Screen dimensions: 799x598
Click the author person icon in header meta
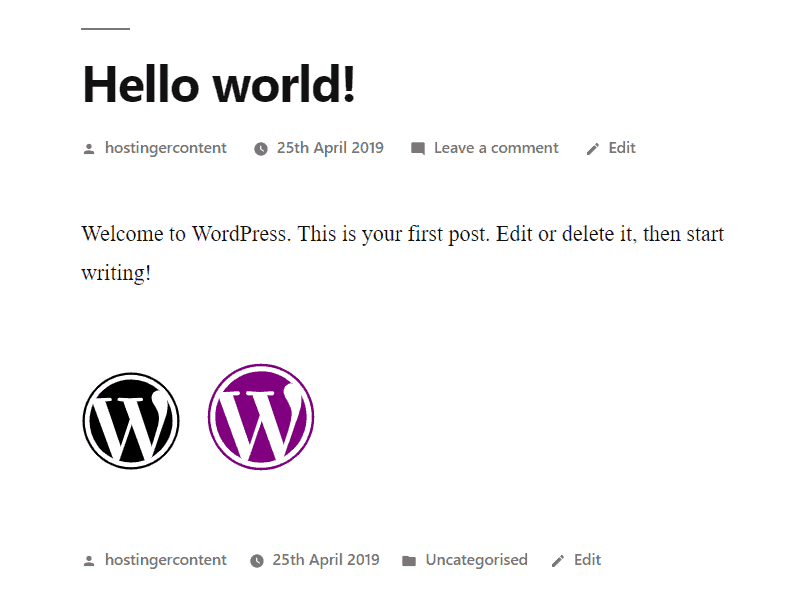click(89, 149)
